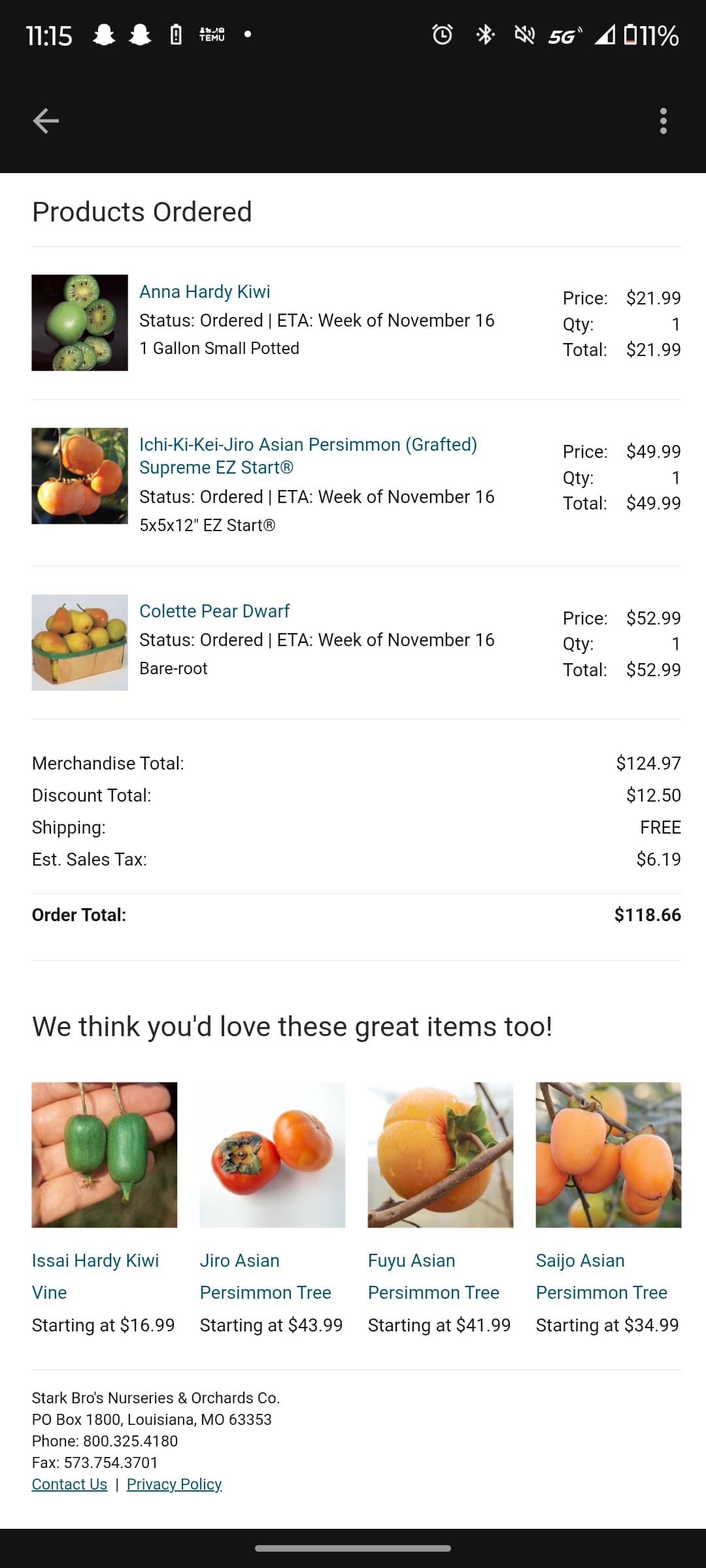
Task: Tap the Fuyu Asian Persimmon photo
Action: click(x=441, y=1154)
